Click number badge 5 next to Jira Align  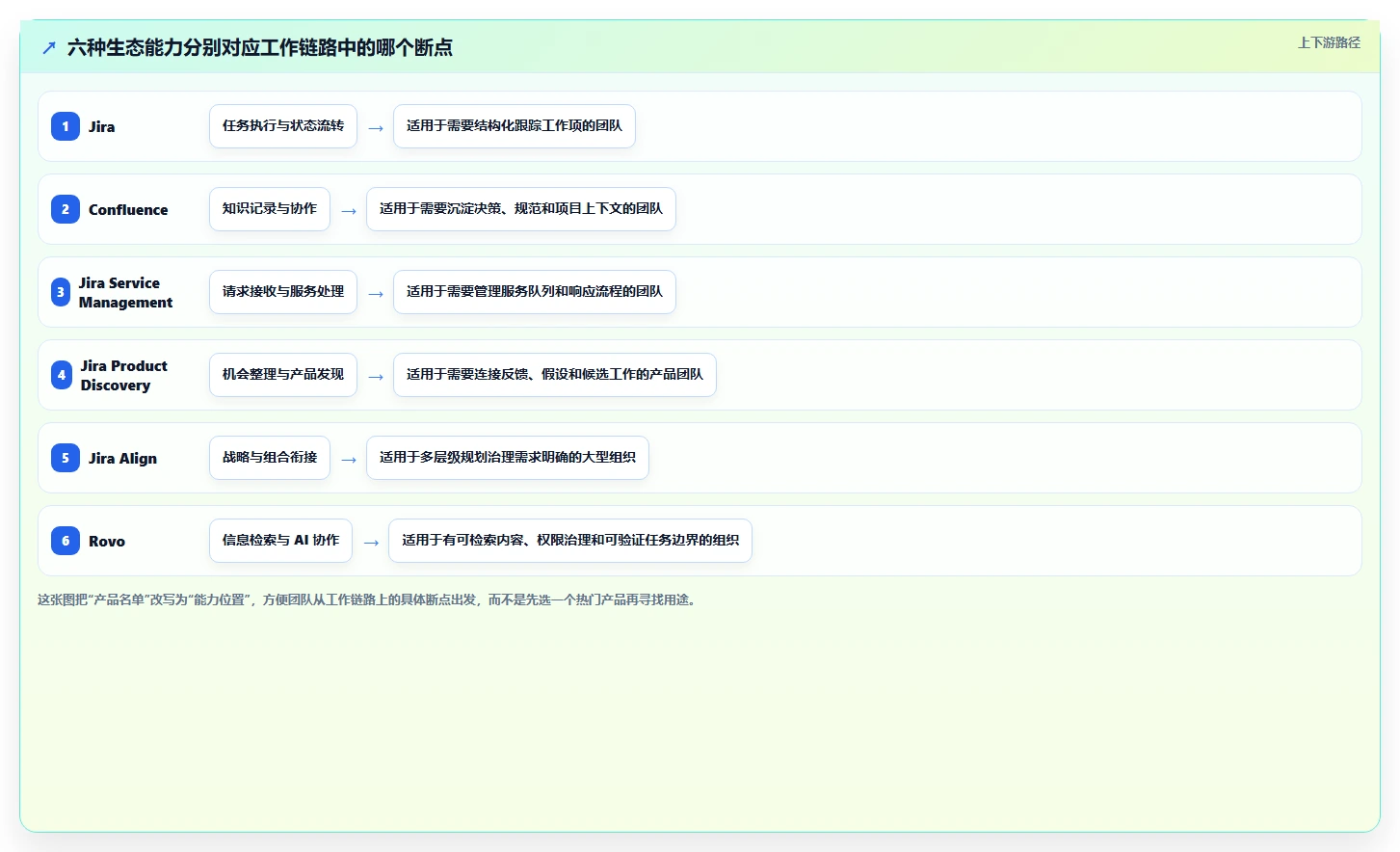(x=66, y=458)
